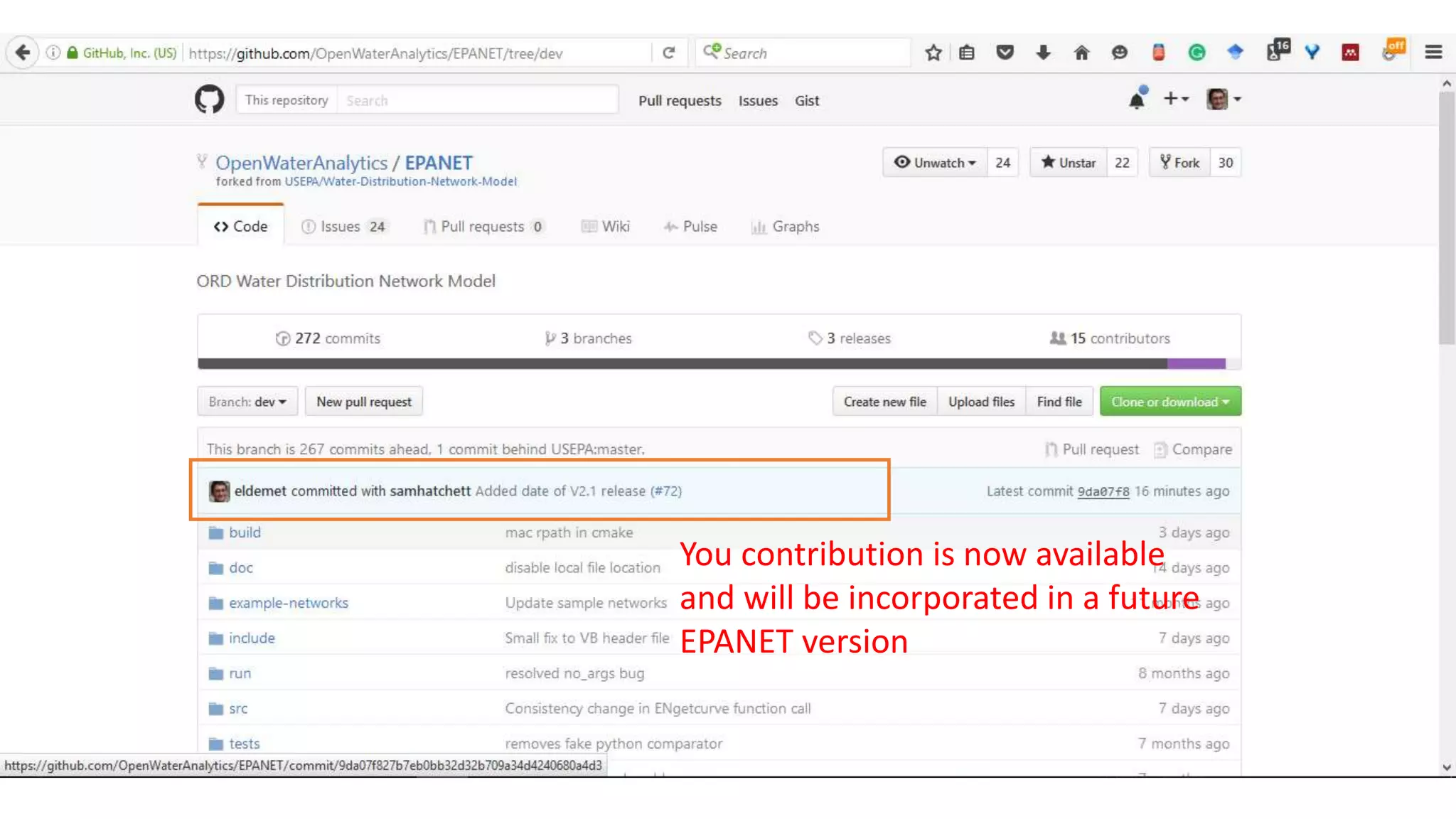The width and height of the screenshot is (1456, 819).
Task: Open Firefox downloads arrow icon
Action: pos(1043,53)
